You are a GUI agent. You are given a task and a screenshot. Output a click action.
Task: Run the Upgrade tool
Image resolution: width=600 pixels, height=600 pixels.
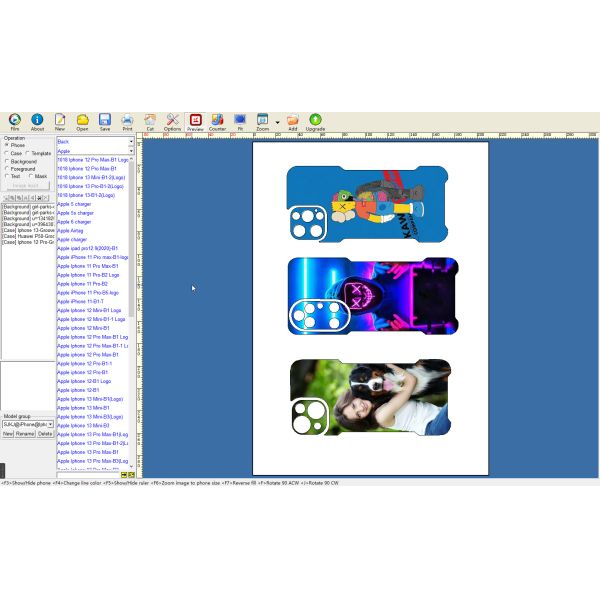point(315,121)
